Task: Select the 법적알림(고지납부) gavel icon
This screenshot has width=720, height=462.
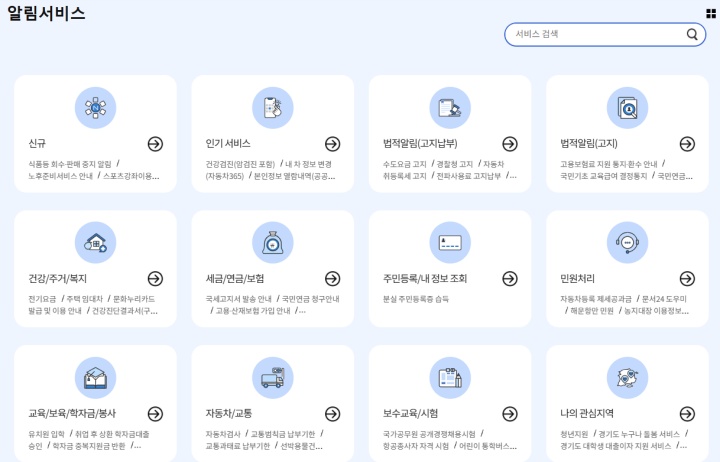Action: pyautogui.click(x=450, y=108)
